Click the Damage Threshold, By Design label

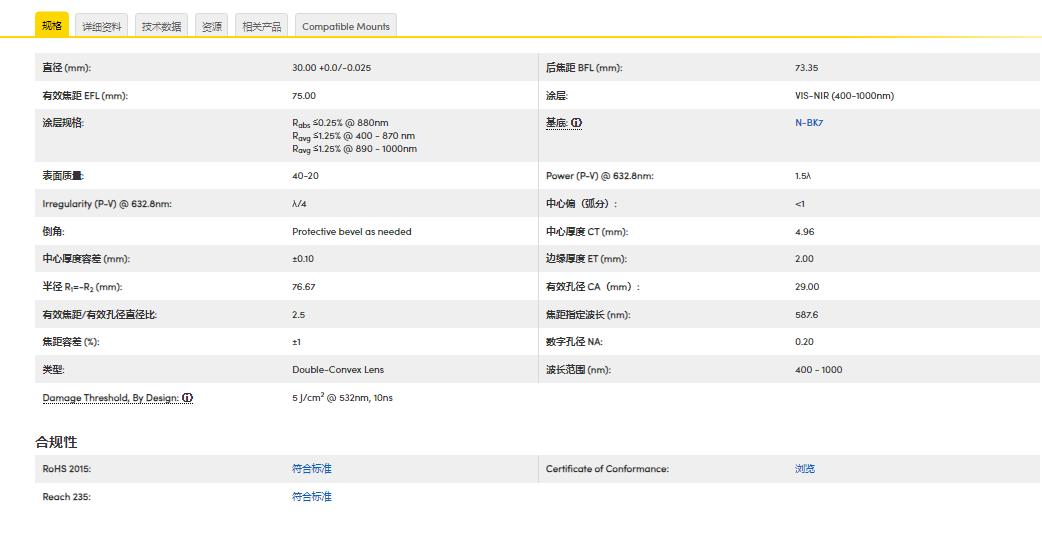tap(111, 398)
